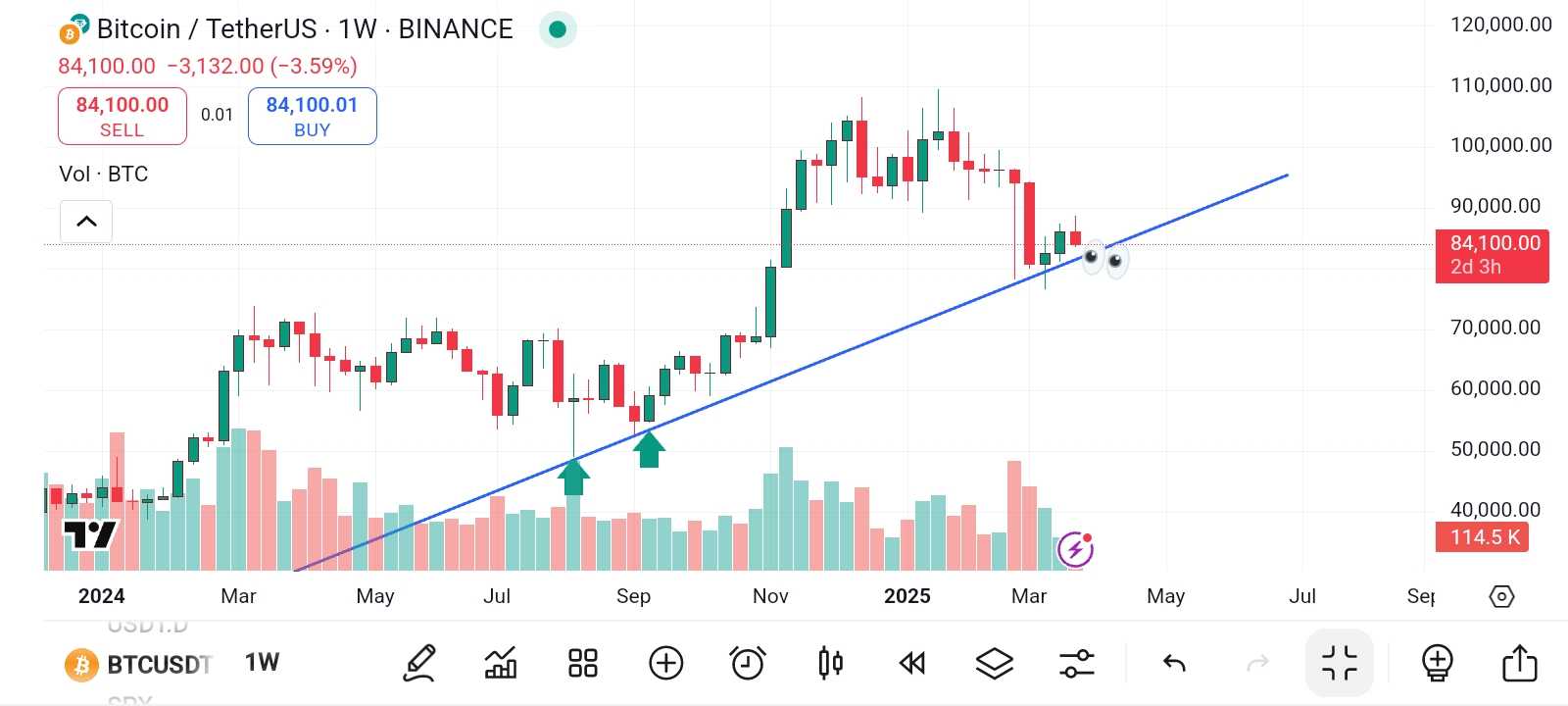
Task: Open the indicators menu from the toolbar
Action: [x=500, y=662]
